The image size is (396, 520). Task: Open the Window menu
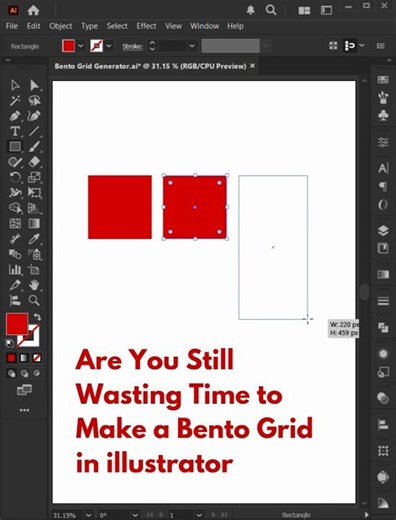click(x=205, y=26)
